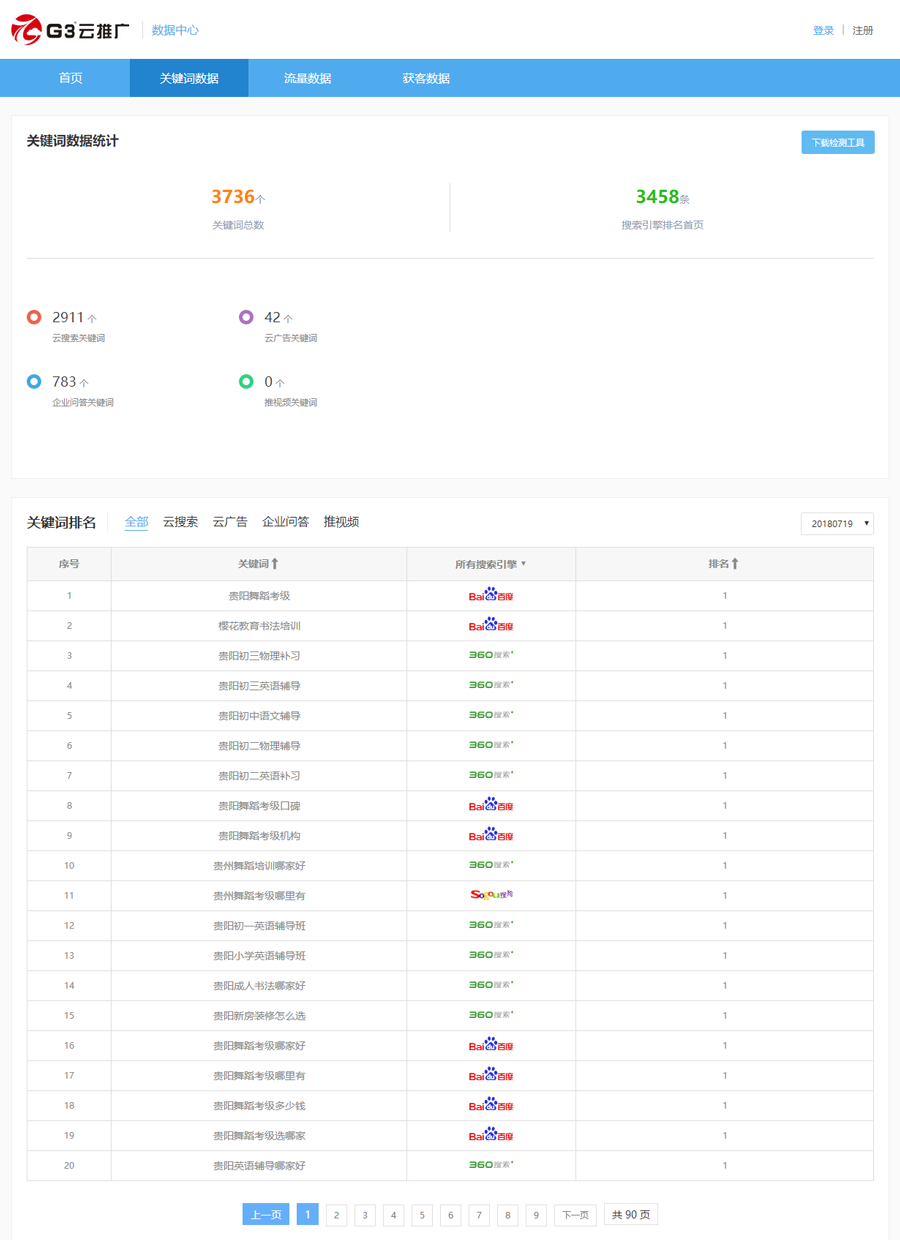Screen dimensions: 900x1240
Task: Click the 数据中心 header link
Action: pyautogui.click(x=175, y=30)
